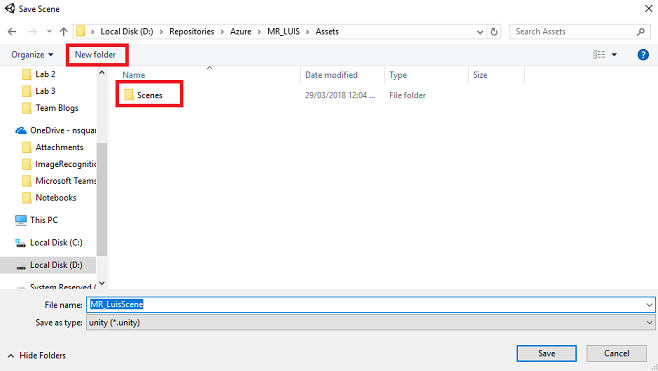658x371 pixels.
Task: Create a New folder
Action: 95,55
